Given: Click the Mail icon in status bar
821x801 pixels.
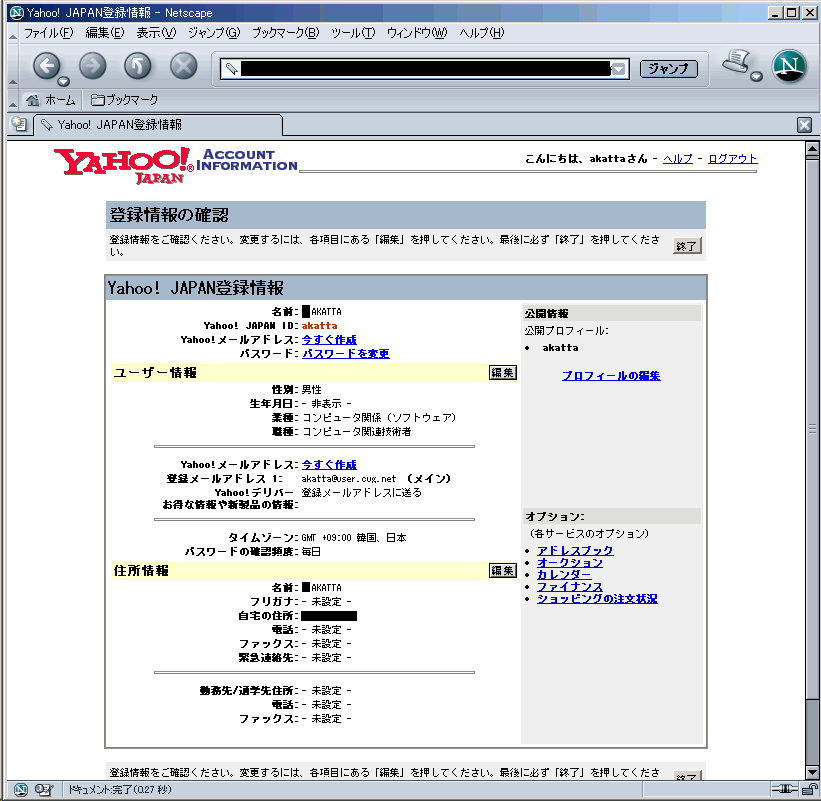Looking at the screenshot, I should click(43, 789).
